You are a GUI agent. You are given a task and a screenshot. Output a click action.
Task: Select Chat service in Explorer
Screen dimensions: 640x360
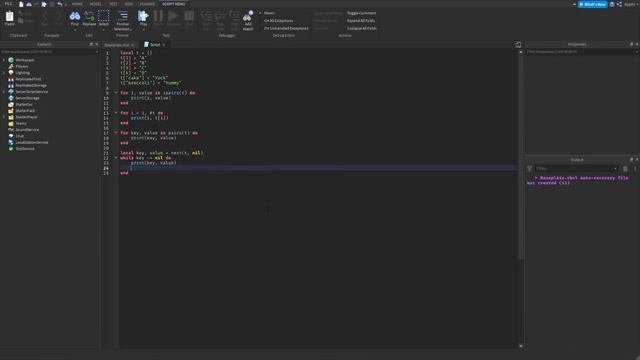tap(20, 136)
